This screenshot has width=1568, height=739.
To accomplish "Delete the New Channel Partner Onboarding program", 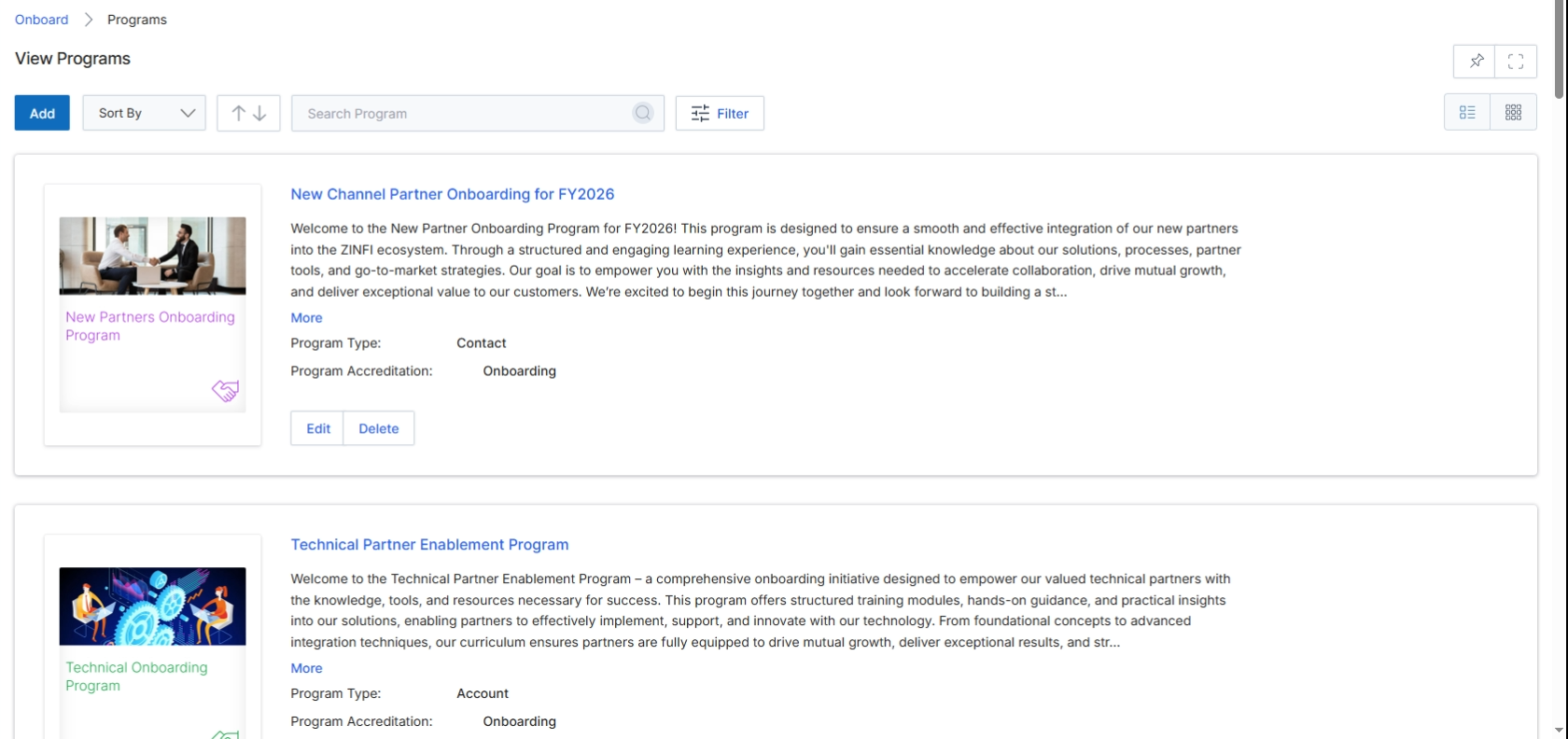I will click(x=379, y=428).
